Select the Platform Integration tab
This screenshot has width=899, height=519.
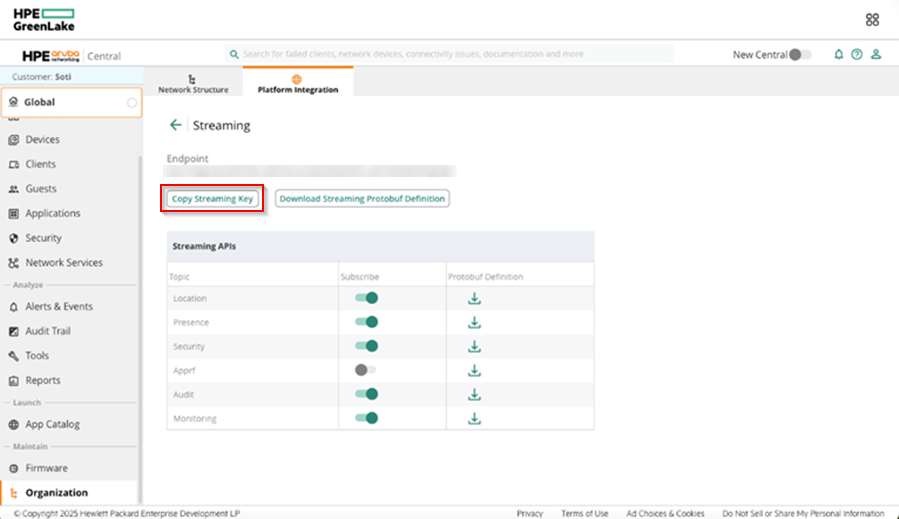click(298, 82)
